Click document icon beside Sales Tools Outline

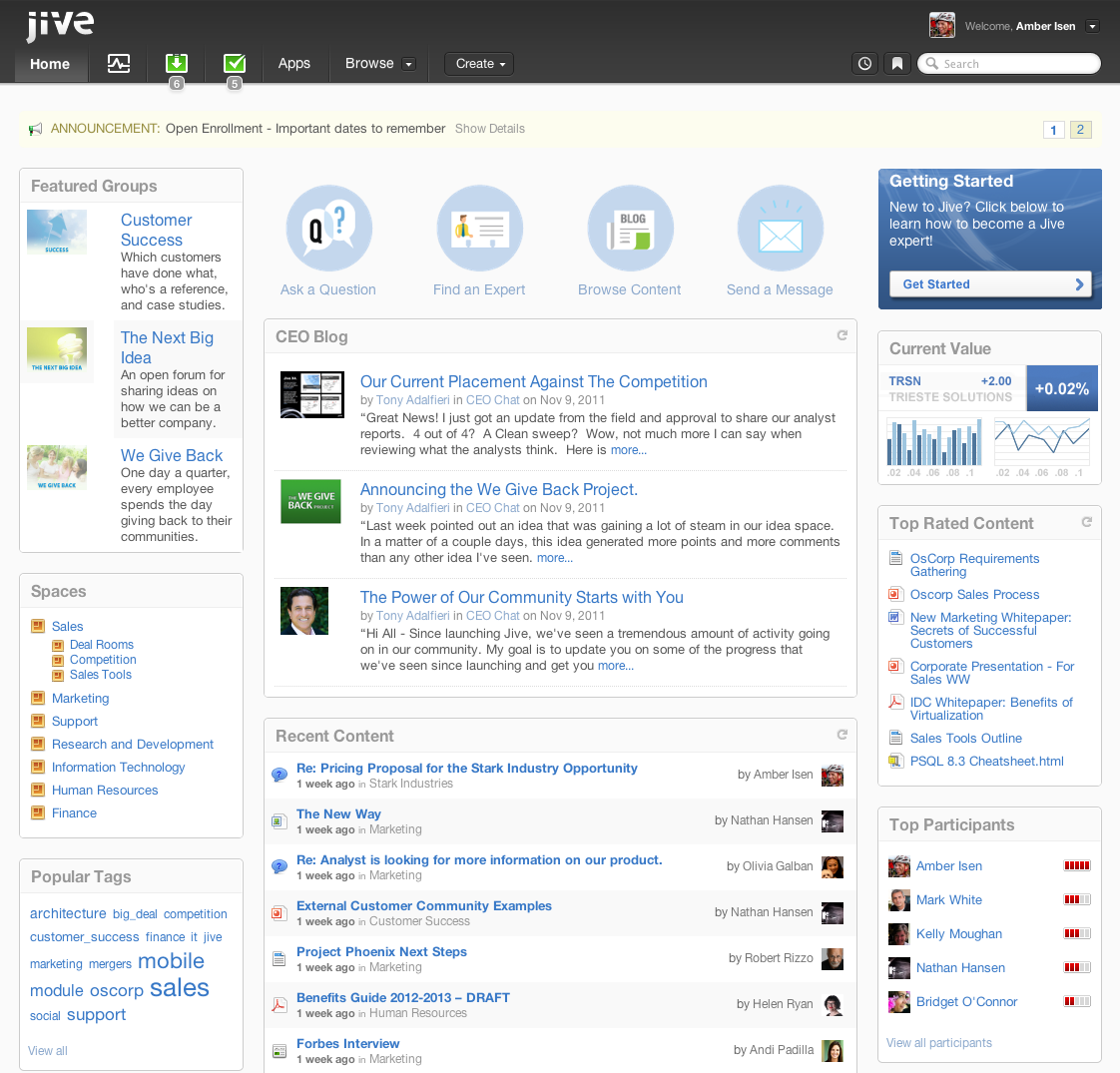(x=895, y=738)
